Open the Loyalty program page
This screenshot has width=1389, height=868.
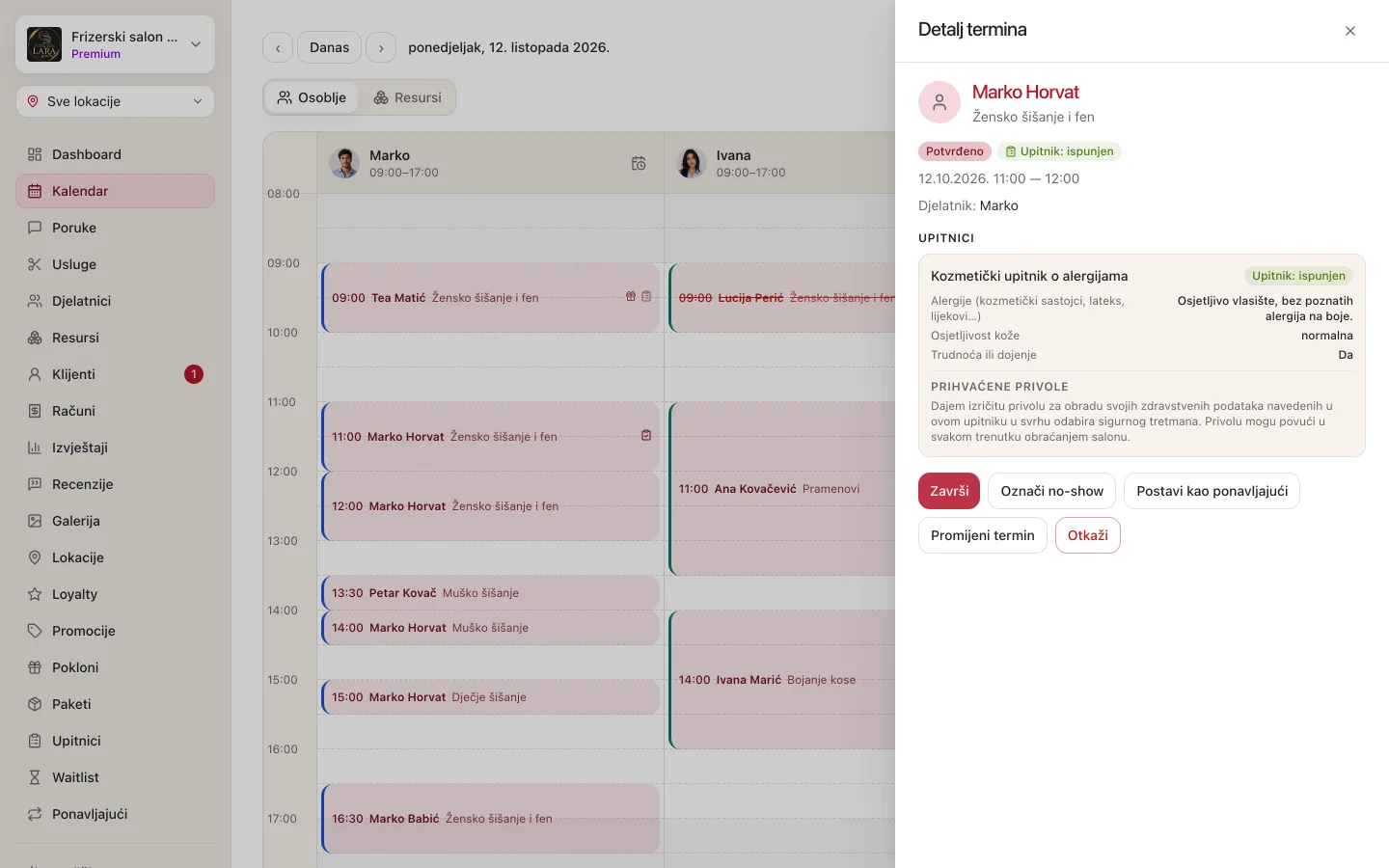(x=116, y=594)
